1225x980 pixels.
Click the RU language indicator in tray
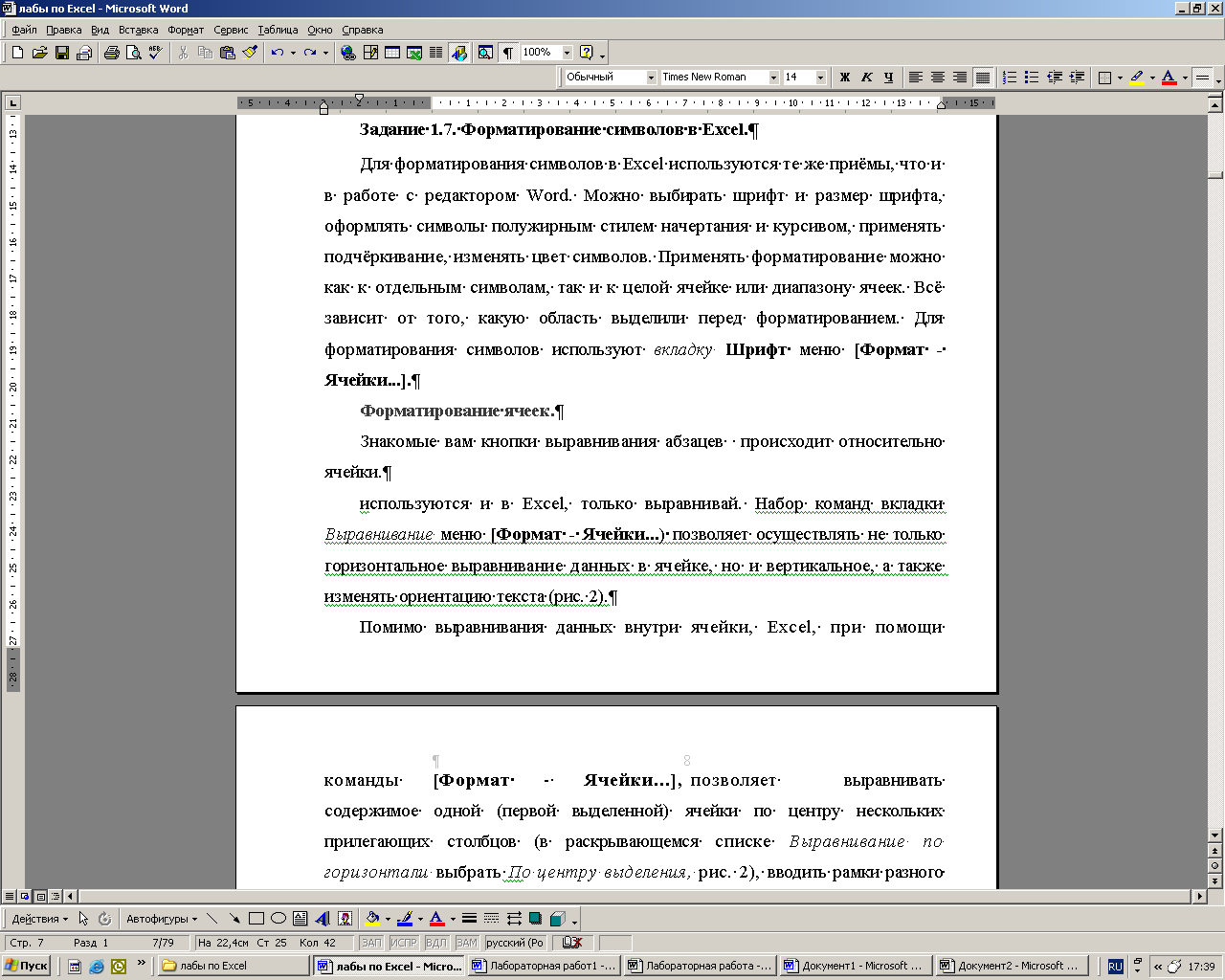tap(1115, 967)
